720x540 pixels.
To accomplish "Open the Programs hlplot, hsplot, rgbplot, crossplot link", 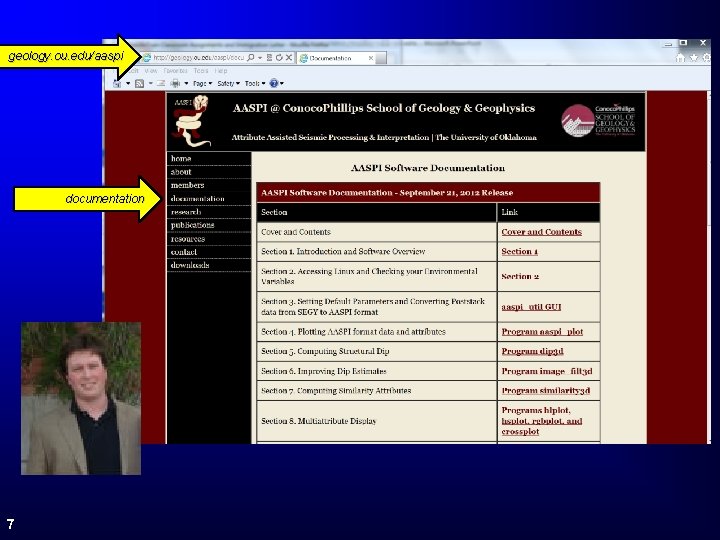I will click(x=542, y=421).
